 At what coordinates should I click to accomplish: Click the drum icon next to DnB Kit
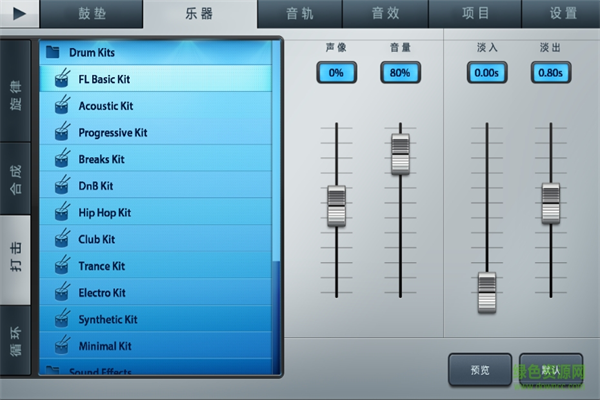(61, 186)
